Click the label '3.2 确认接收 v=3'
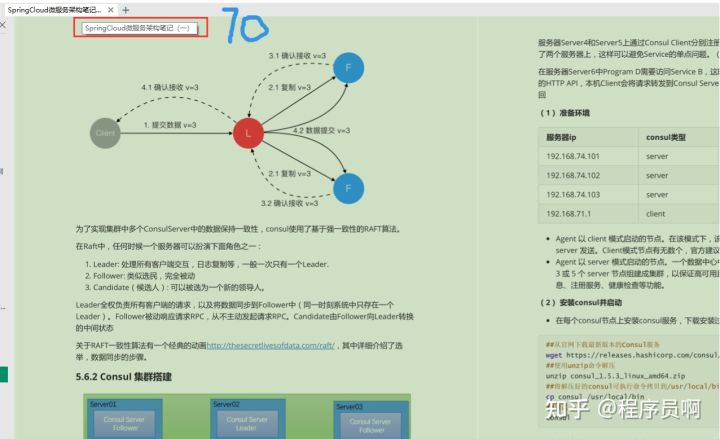Viewport: 720px width, 439px height. 289,203
